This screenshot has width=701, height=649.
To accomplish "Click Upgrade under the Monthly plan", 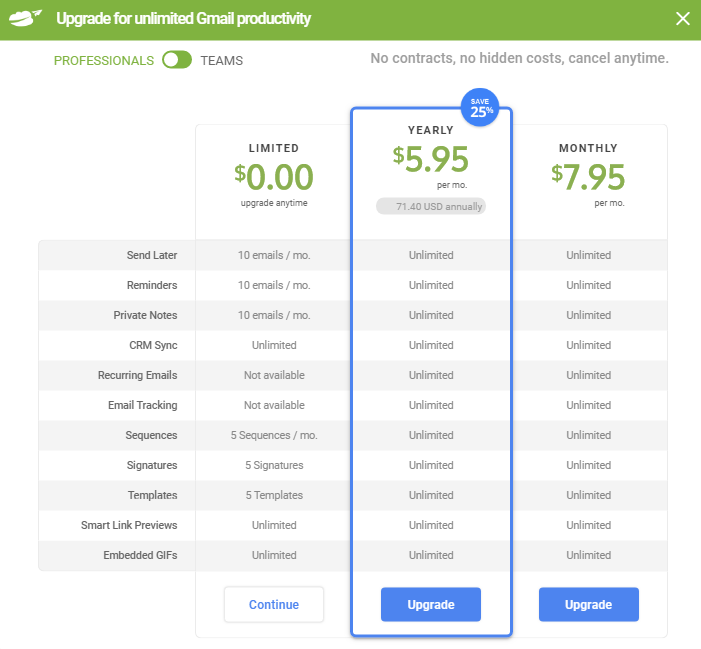I will [x=588, y=604].
